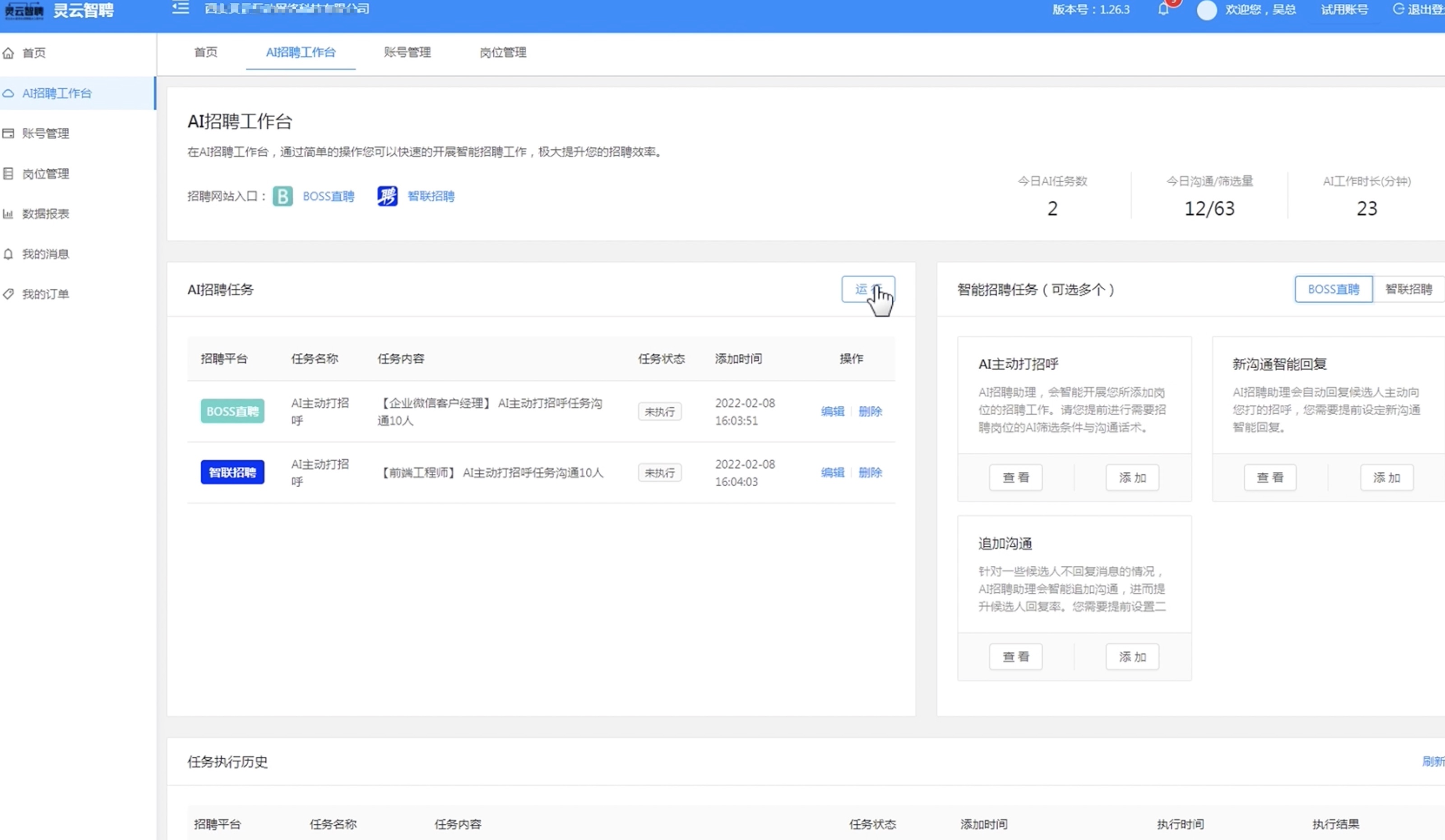Click the BOSS直聘 green B logo
This screenshot has width=1445, height=840.
pyautogui.click(x=282, y=196)
